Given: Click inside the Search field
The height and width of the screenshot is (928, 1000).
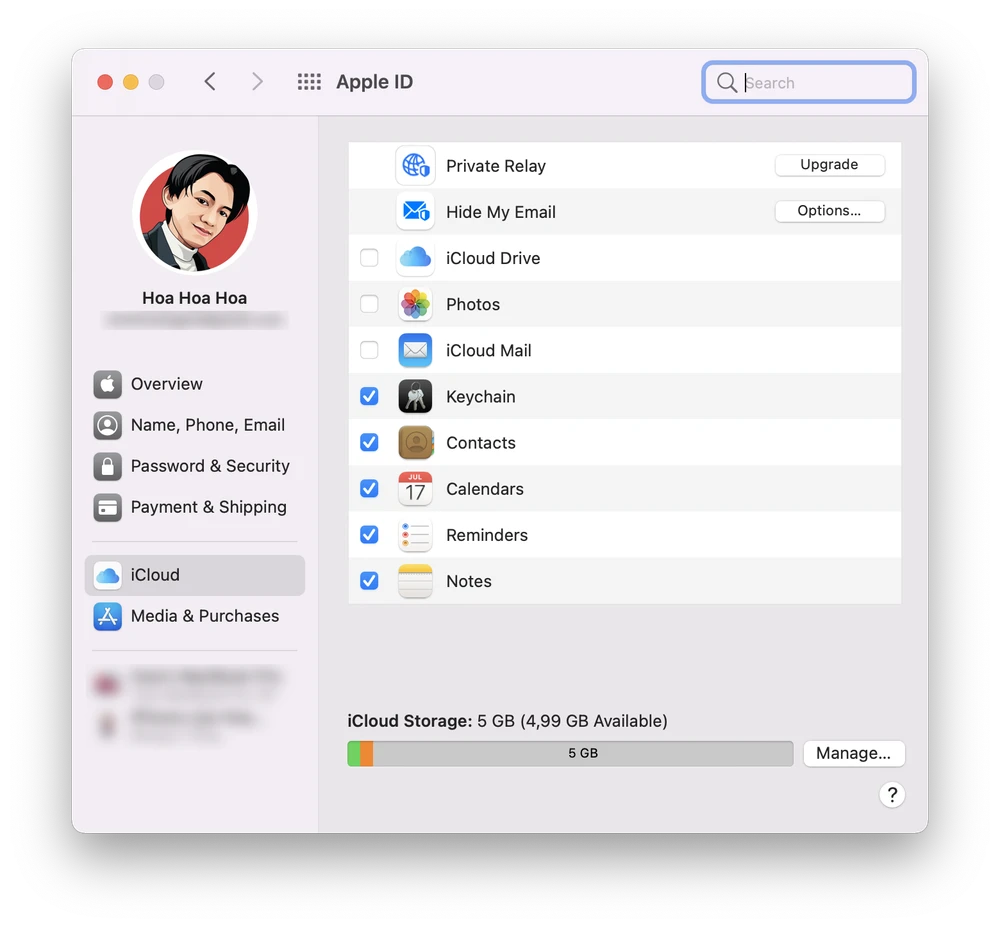Looking at the screenshot, I should [808, 82].
